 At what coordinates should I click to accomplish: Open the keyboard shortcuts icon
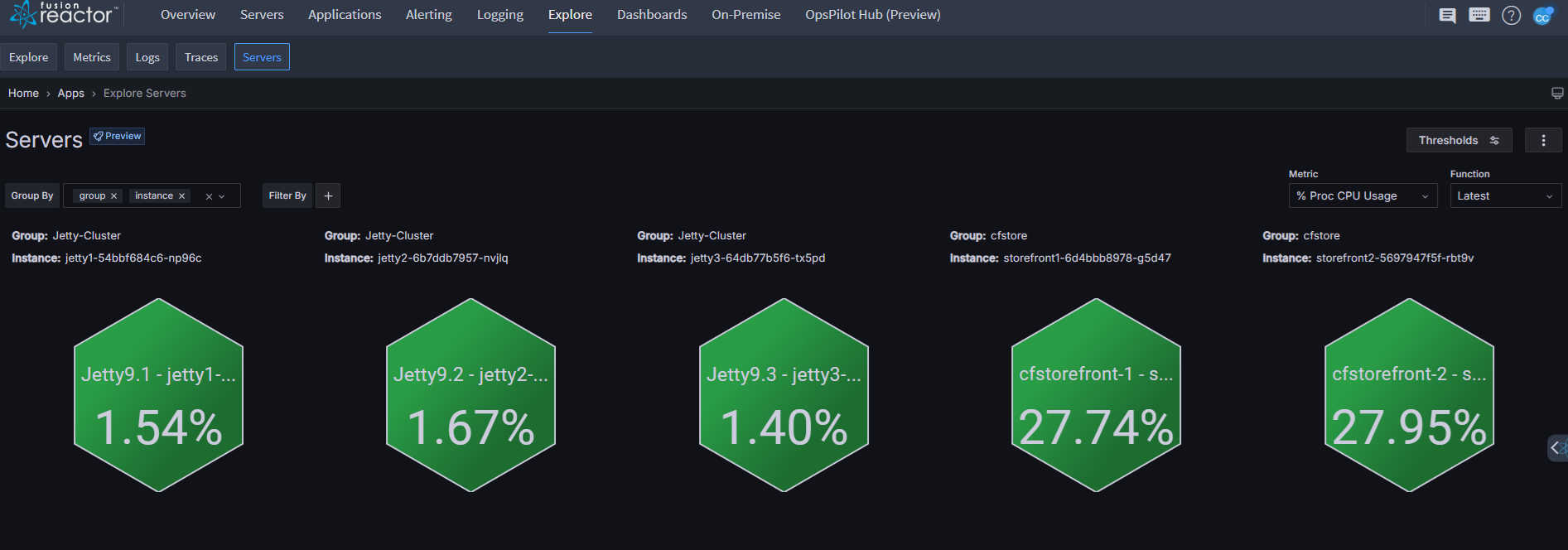[1479, 15]
